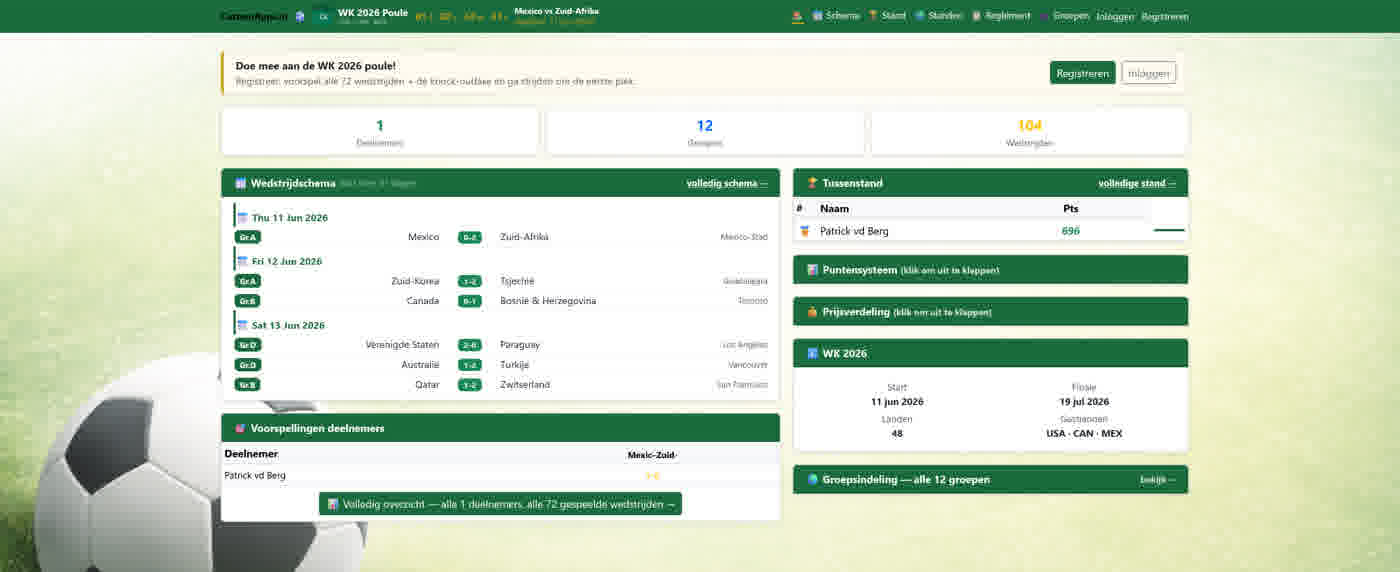Click the 696 points value
Viewport: 1400px width, 572px height.
click(x=1071, y=231)
